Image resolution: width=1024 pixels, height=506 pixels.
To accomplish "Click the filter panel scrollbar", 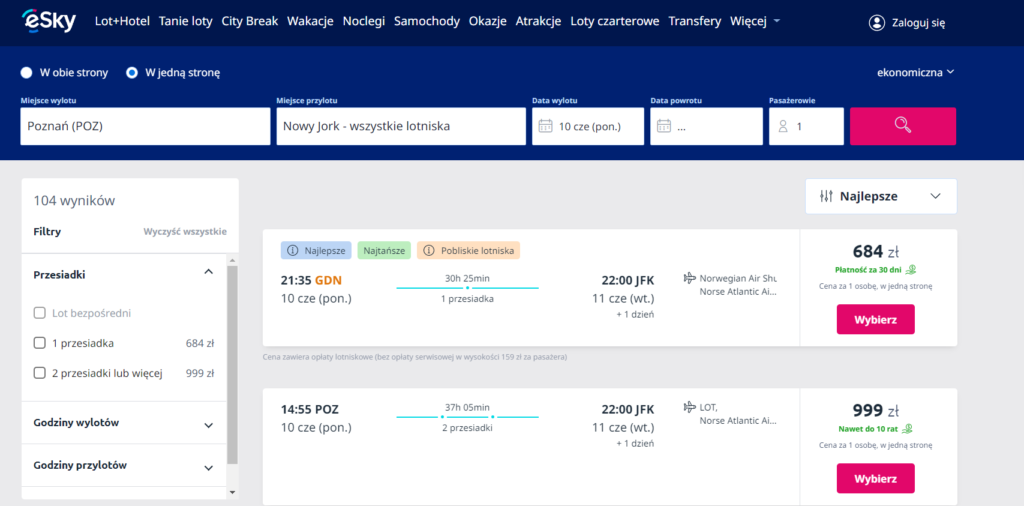I will pos(232,360).
